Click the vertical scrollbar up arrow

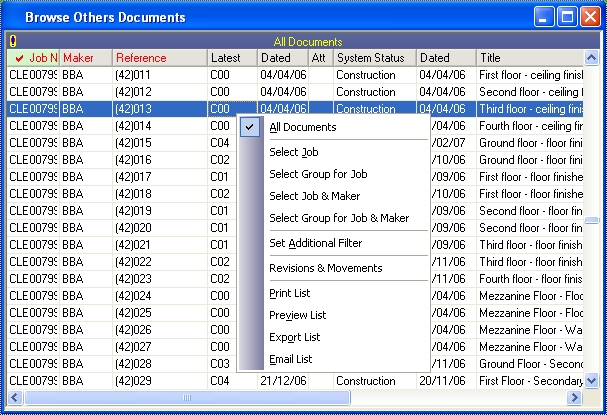tap(591, 58)
